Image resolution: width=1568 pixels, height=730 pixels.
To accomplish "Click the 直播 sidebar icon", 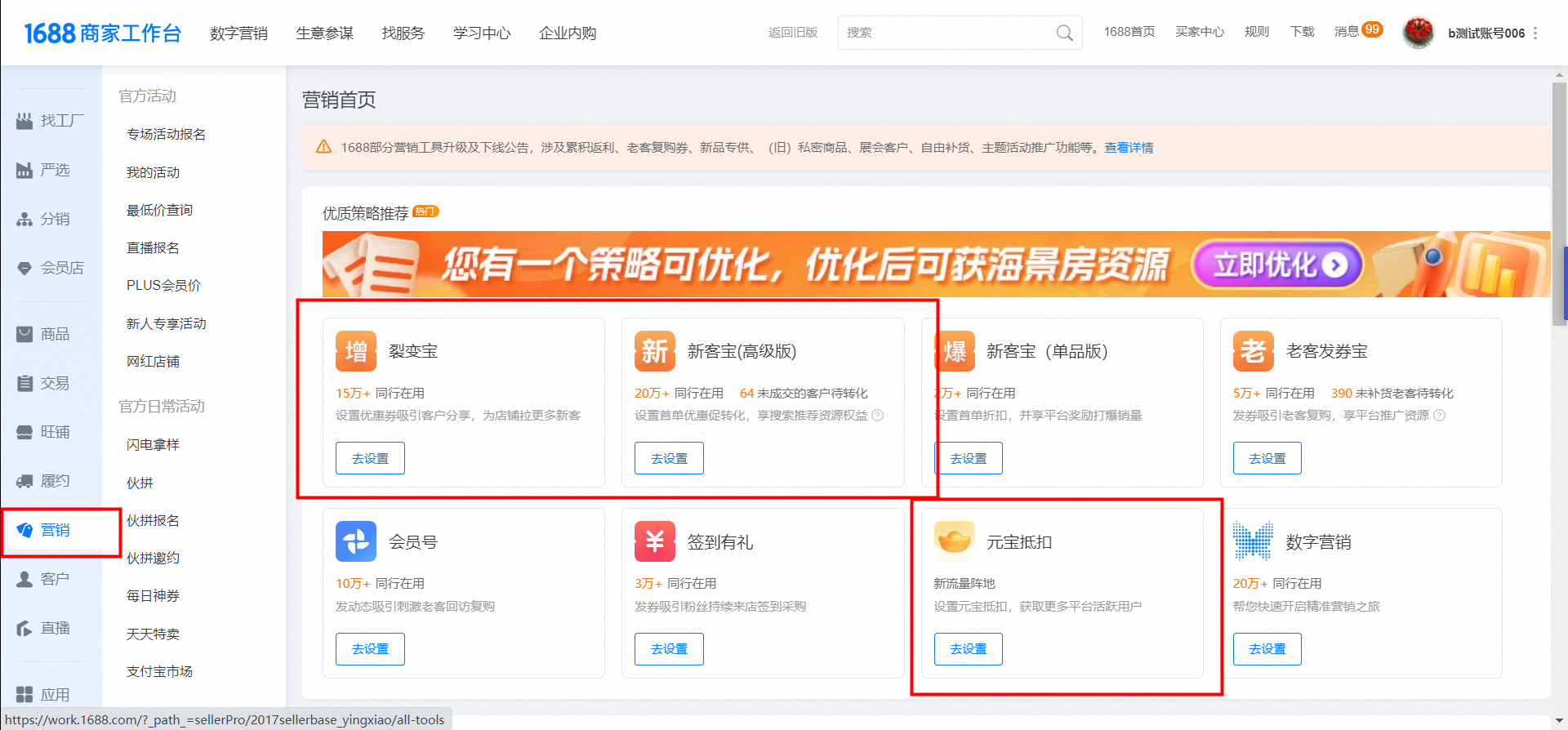I will [24, 628].
